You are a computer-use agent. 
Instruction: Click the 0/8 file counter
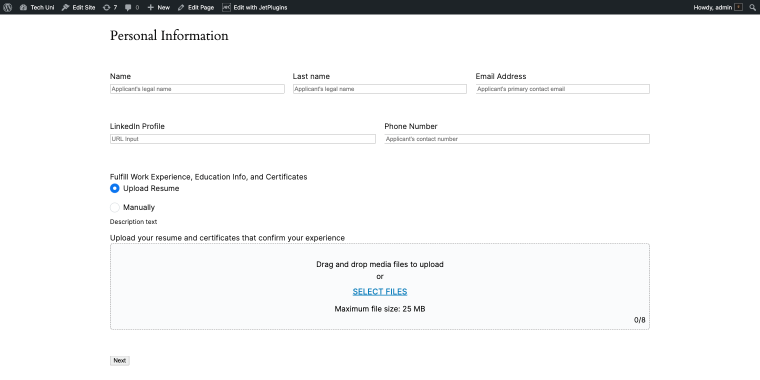click(x=640, y=320)
